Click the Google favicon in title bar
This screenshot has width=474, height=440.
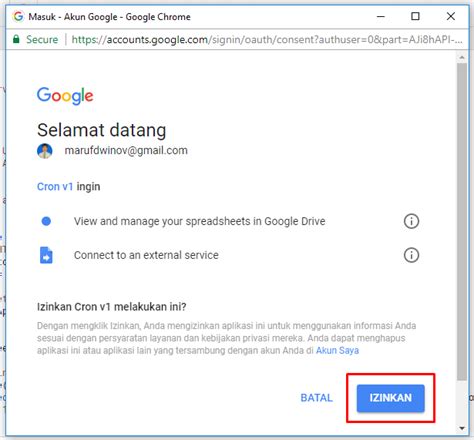coord(18,16)
